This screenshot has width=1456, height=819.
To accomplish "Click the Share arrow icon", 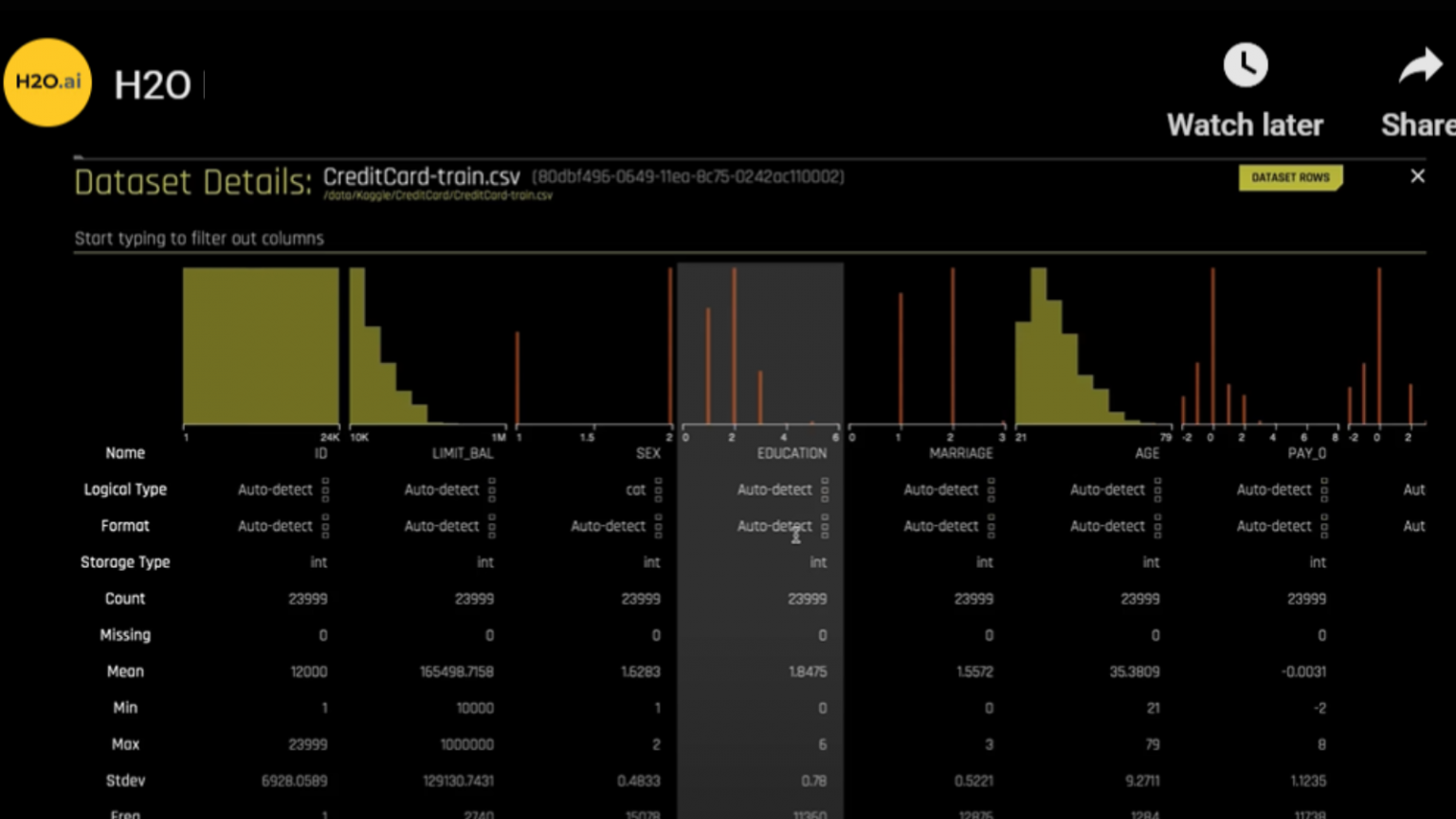I will click(x=1419, y=67).
